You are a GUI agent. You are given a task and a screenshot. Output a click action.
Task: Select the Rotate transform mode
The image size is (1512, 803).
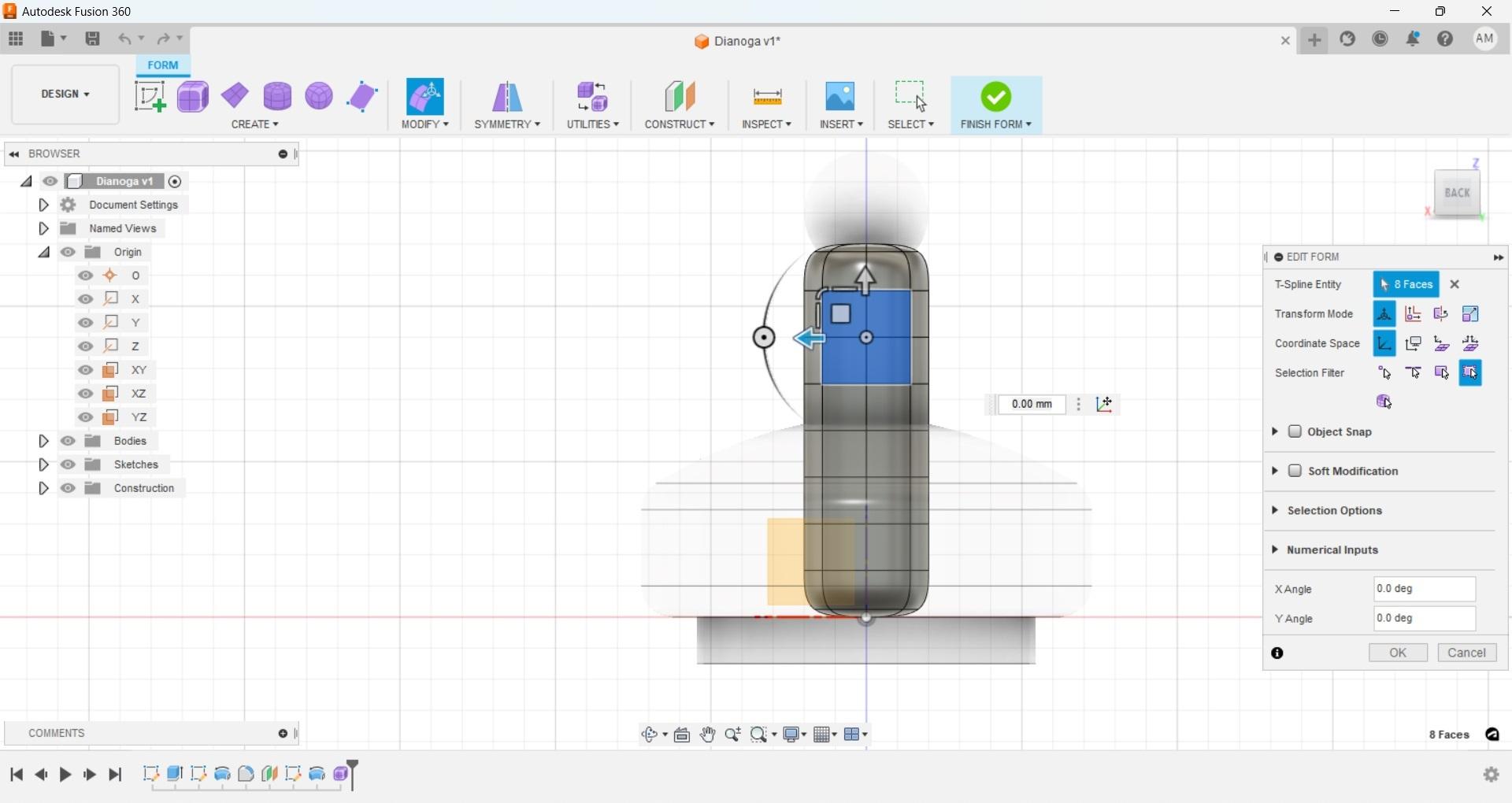(x=1440, y=313)
